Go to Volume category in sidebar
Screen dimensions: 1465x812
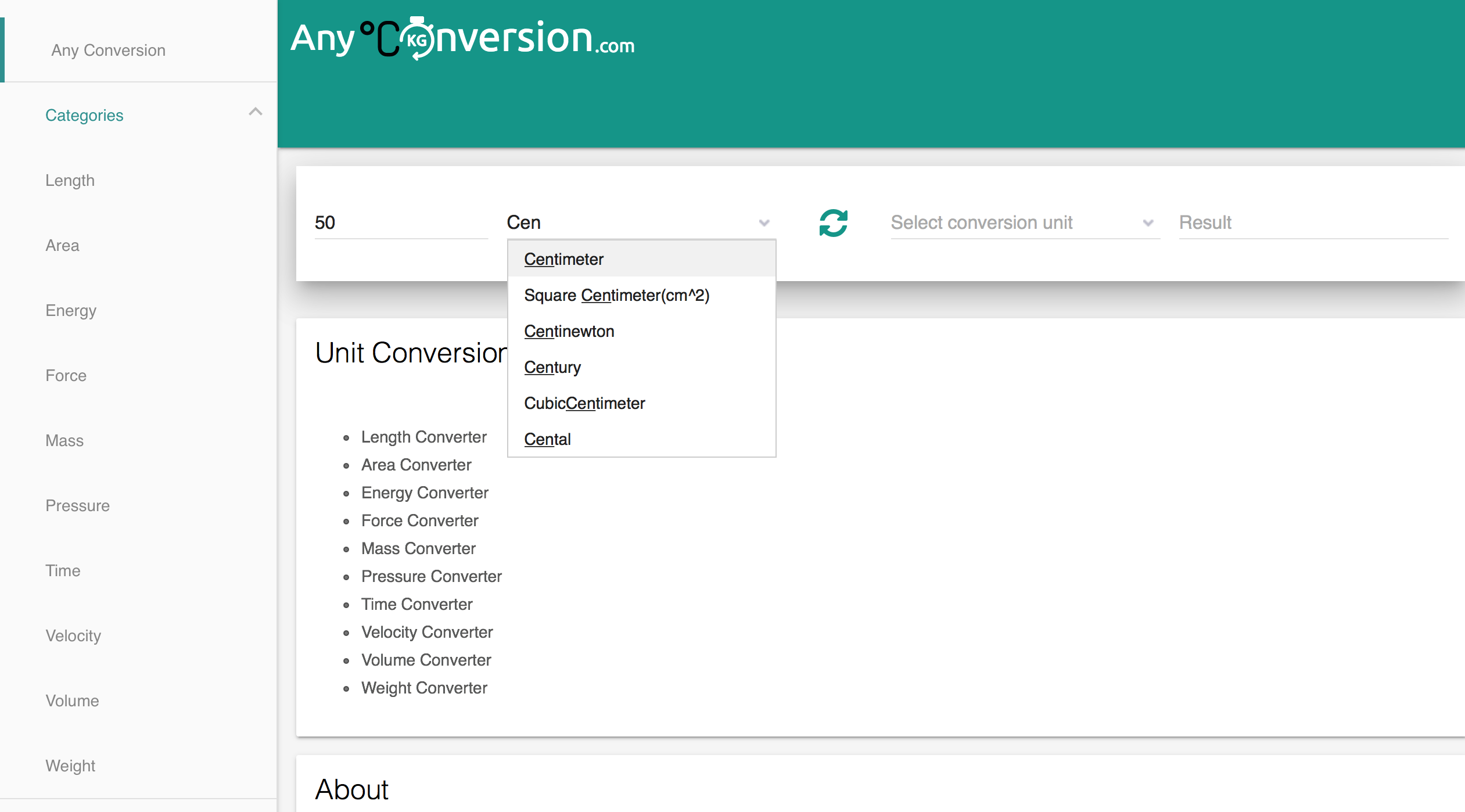click(72, 701)
